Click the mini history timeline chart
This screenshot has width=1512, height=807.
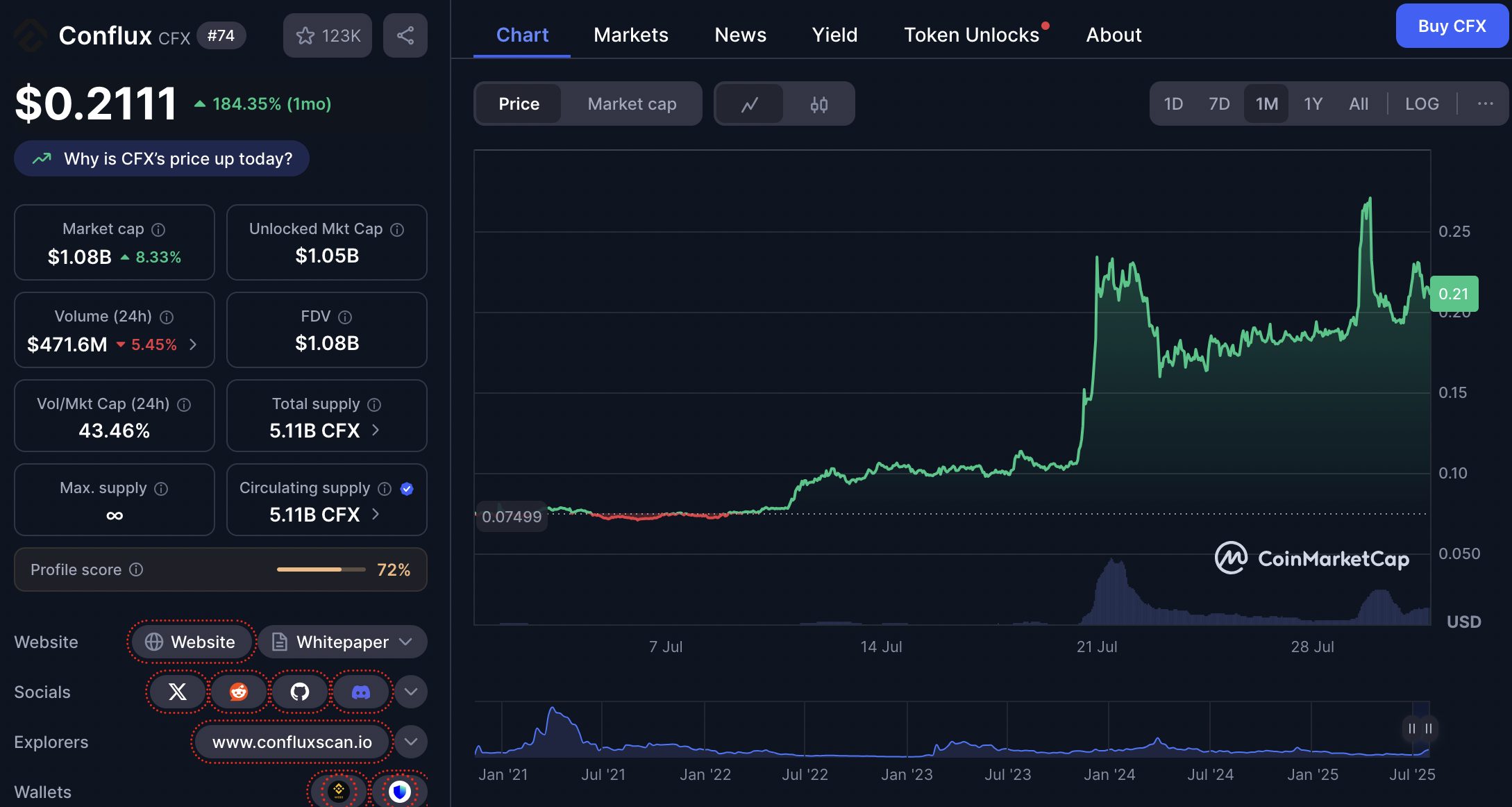point(951,729)
